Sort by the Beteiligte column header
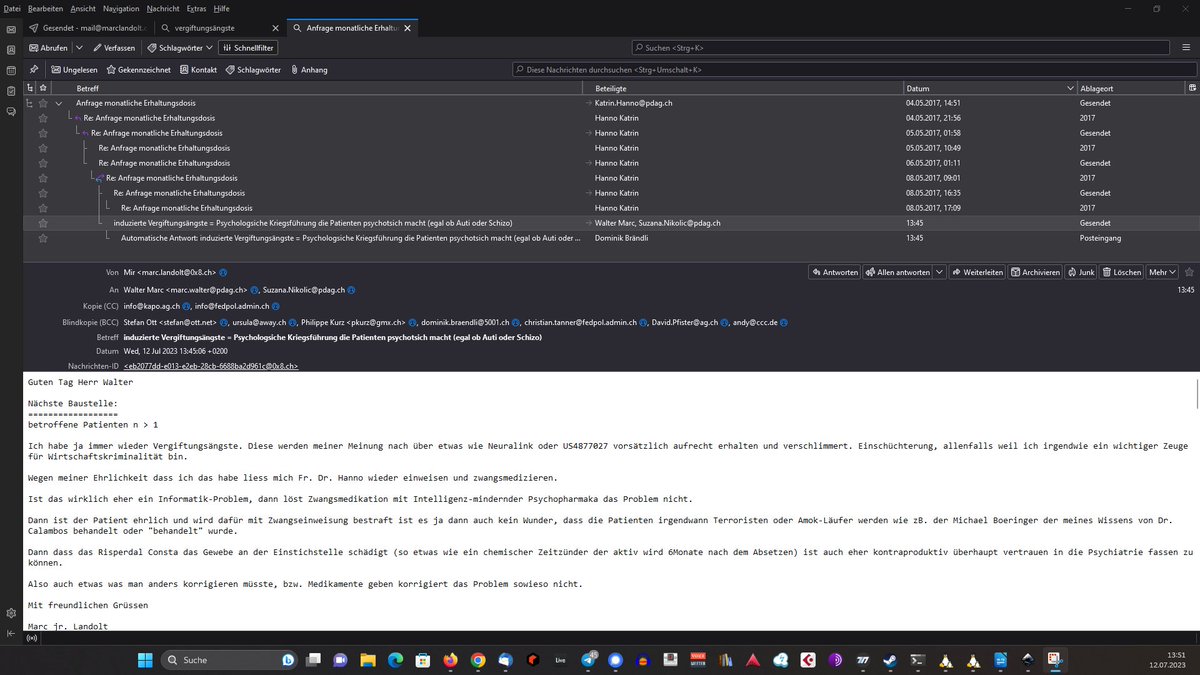Screen dimensions: 1200x675 pos(741,88)
